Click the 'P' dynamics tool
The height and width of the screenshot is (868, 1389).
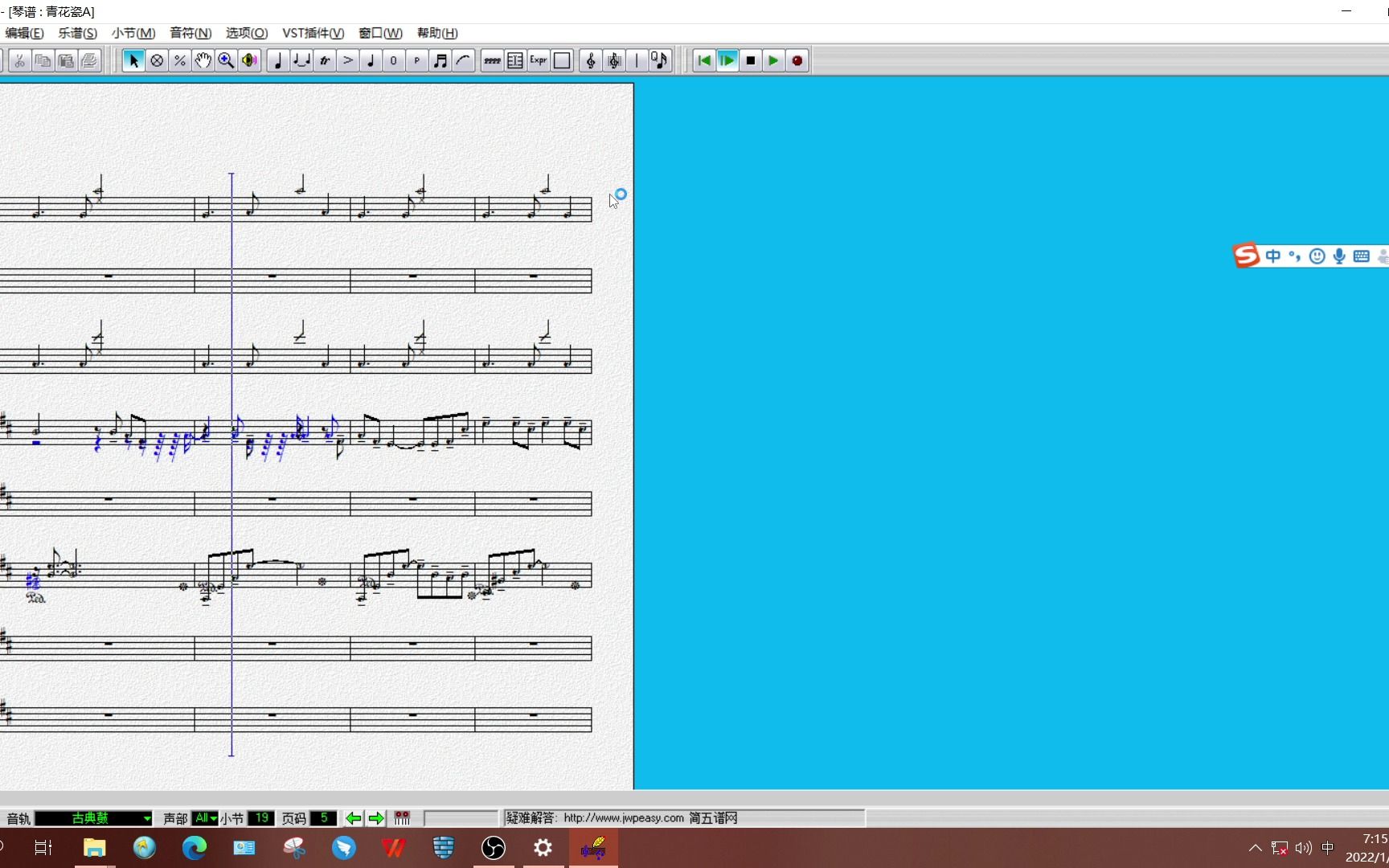(417, 60)
